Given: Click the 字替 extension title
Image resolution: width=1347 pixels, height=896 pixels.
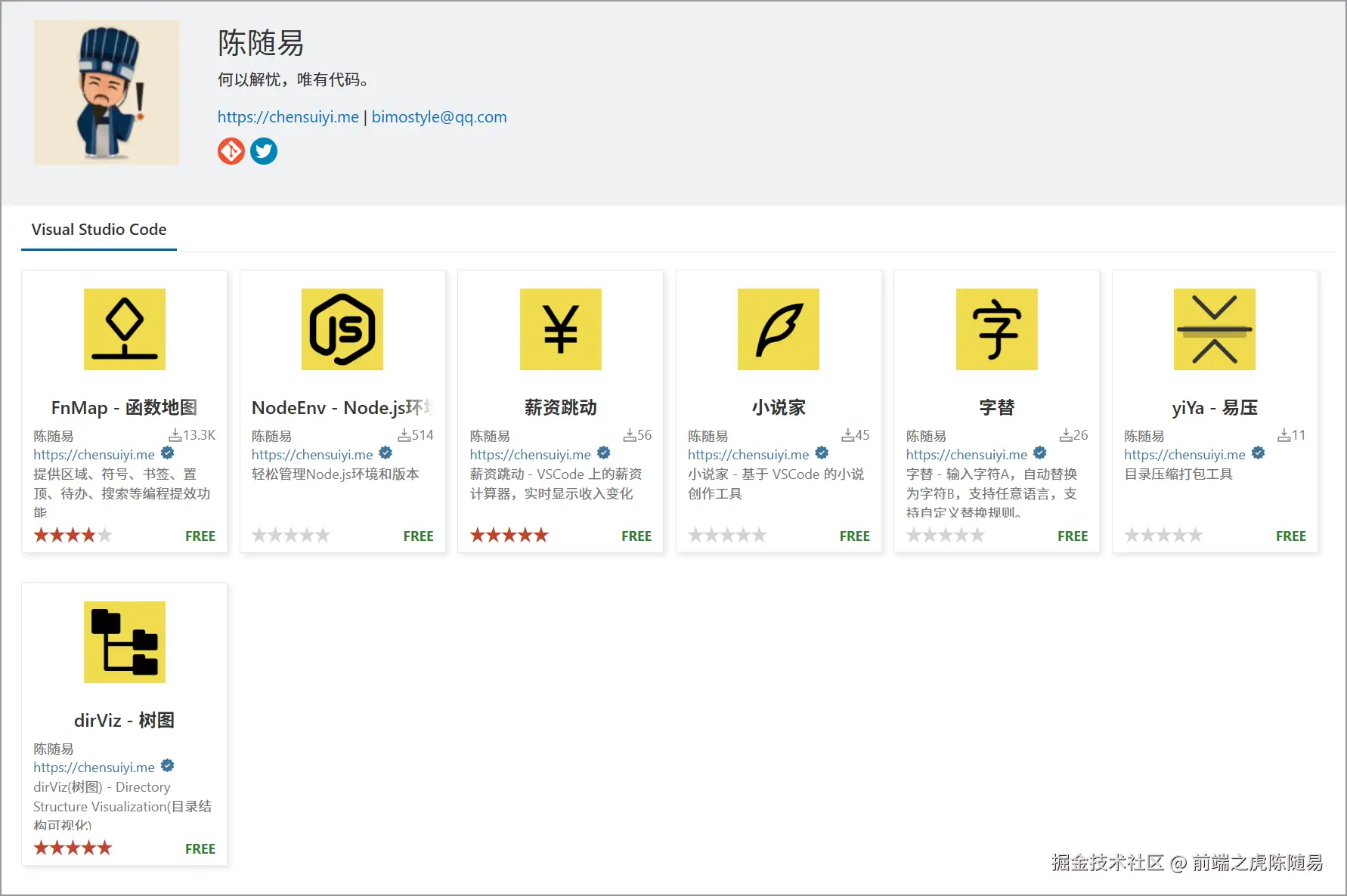Looking at the screenshot, I should coord(997,408).
